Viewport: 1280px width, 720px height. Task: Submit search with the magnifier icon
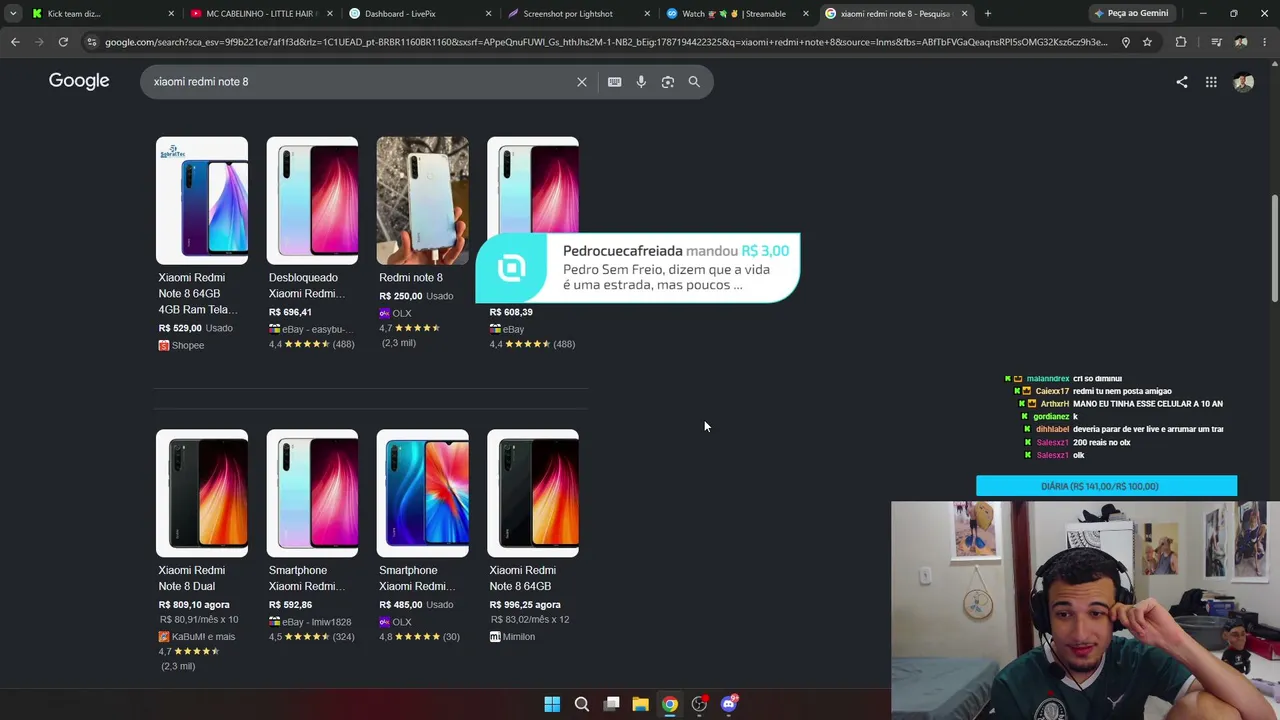click(694, 82)
